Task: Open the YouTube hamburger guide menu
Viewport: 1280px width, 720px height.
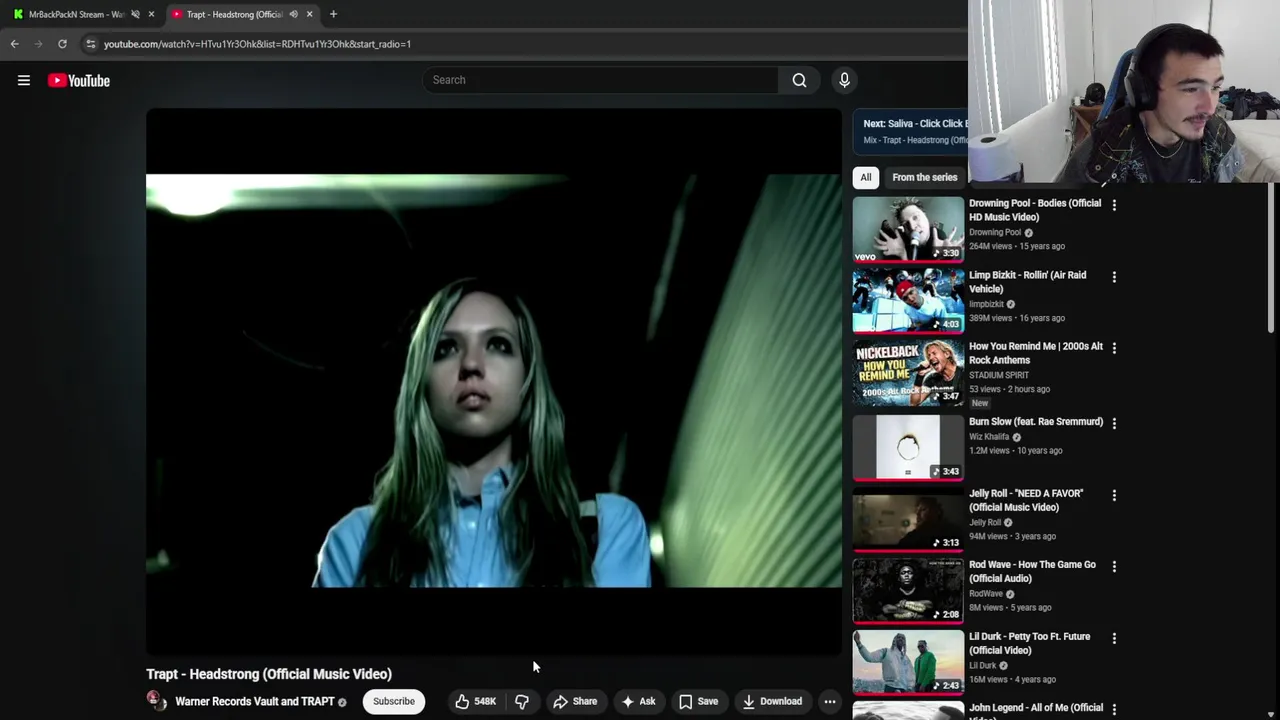Action: tap(24, 80)
